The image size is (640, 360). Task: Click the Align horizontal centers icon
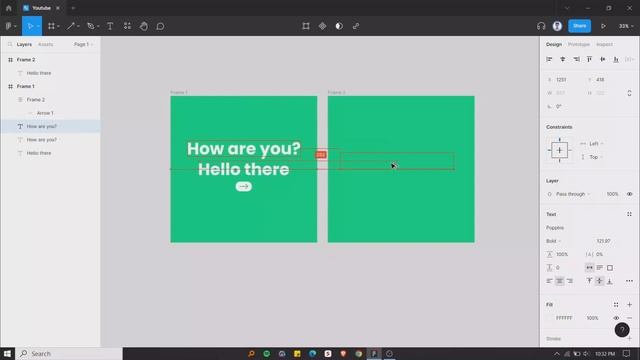pyautogui.click(x=562, y=60)
